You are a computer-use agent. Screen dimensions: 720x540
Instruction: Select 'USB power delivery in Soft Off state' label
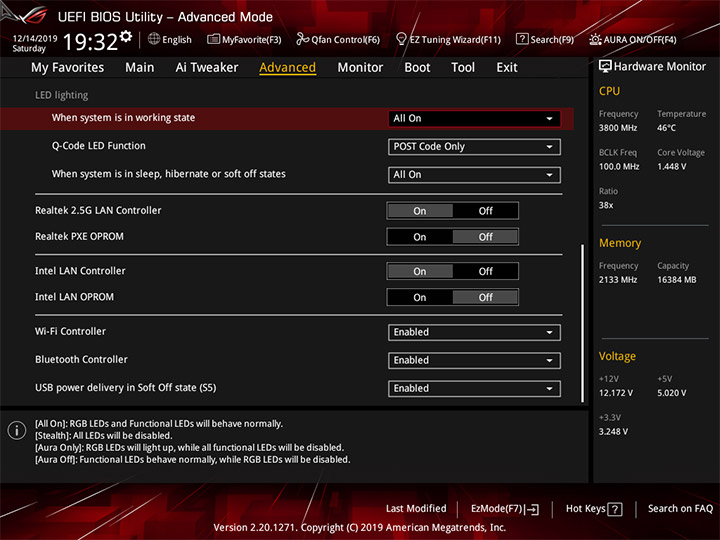(125, 388)
